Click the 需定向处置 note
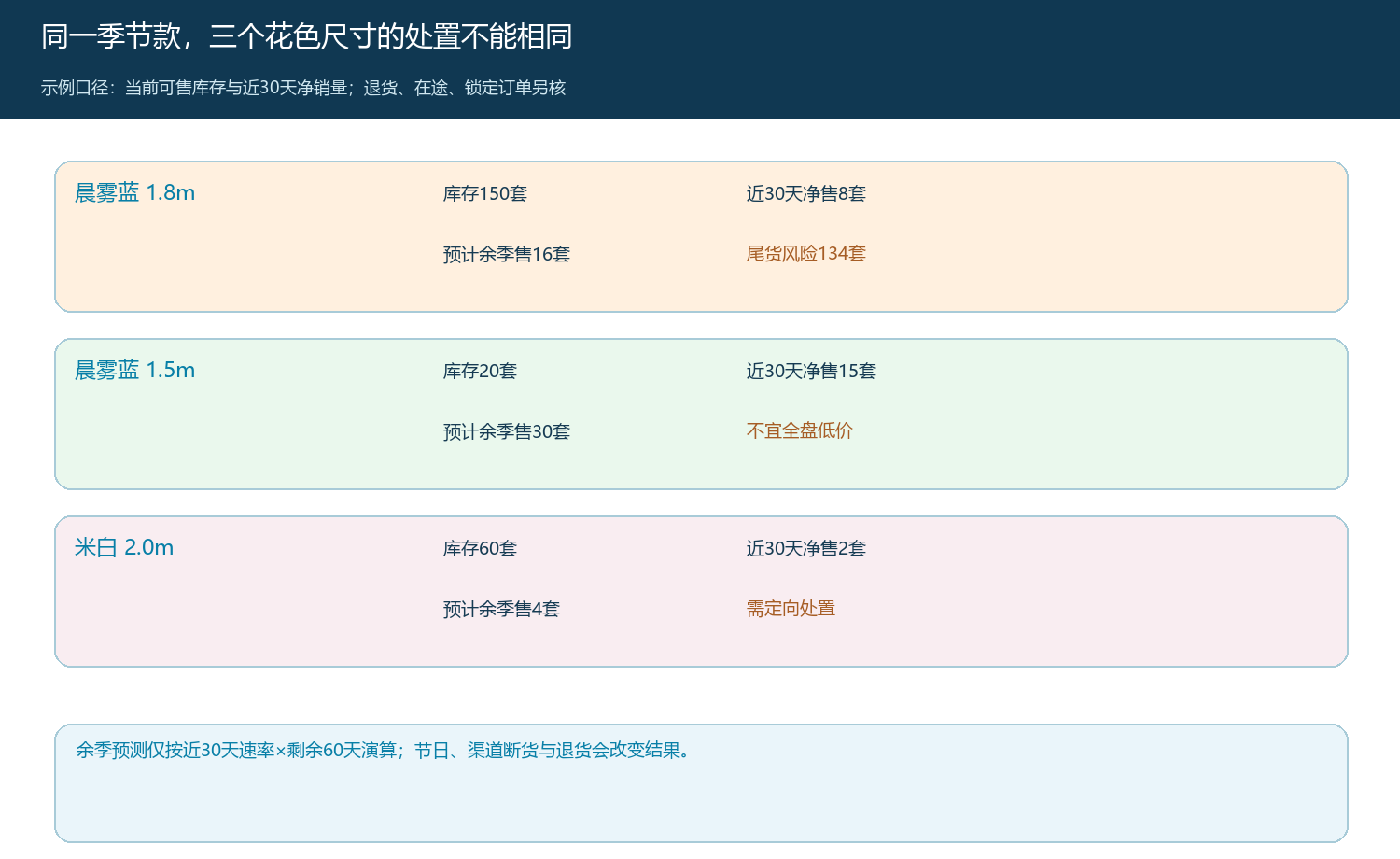The image size is (1400, 859). (x=791, y=608)
